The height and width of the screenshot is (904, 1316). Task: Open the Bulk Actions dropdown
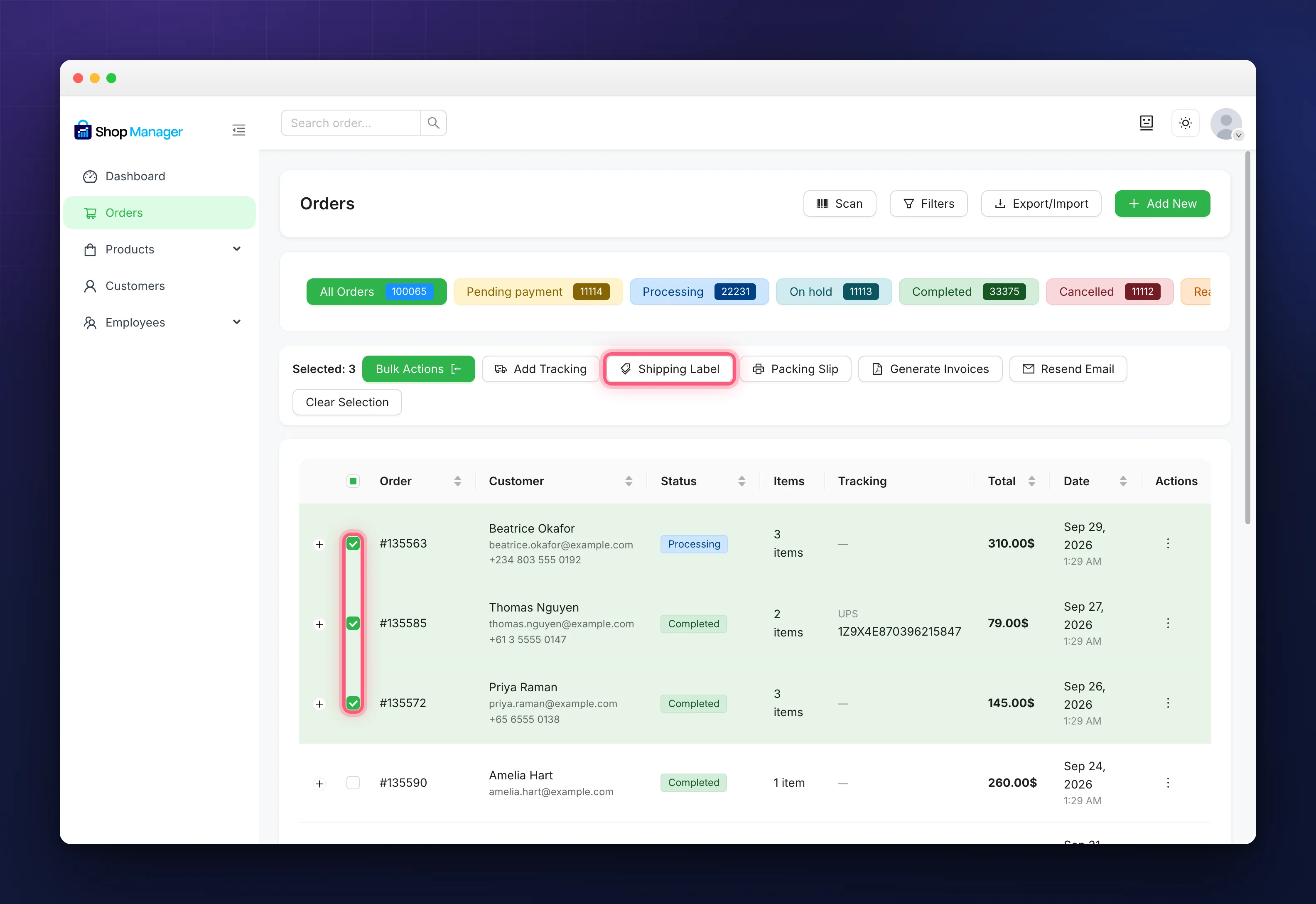click(418, 369)
